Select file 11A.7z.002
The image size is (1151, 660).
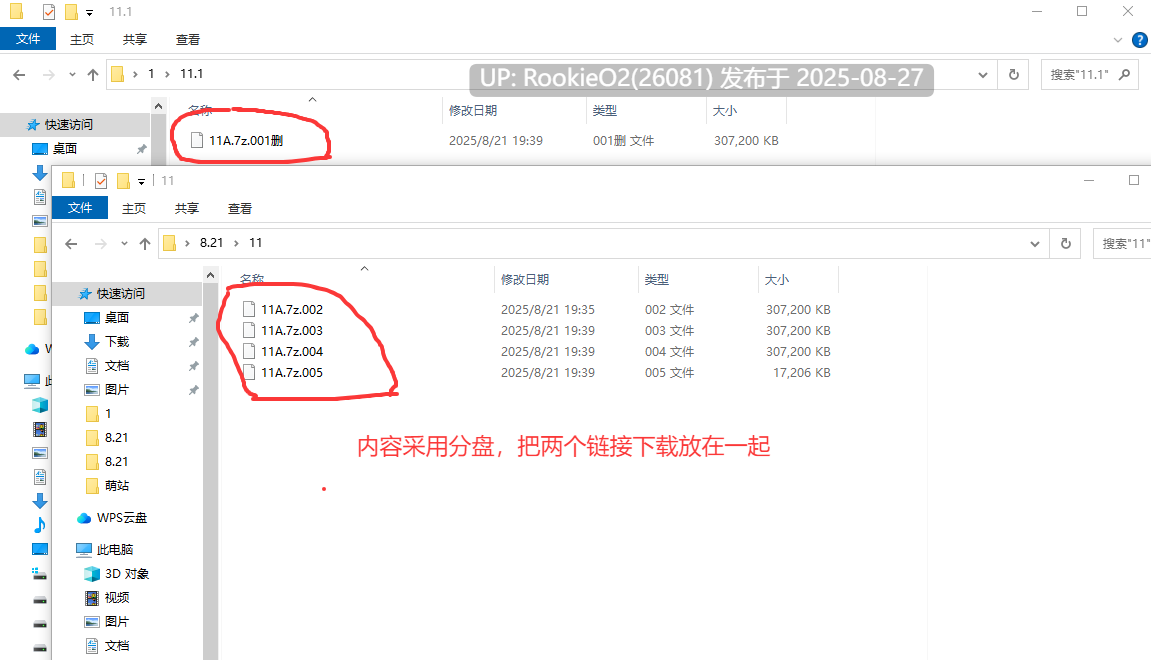tap(291, 310)
